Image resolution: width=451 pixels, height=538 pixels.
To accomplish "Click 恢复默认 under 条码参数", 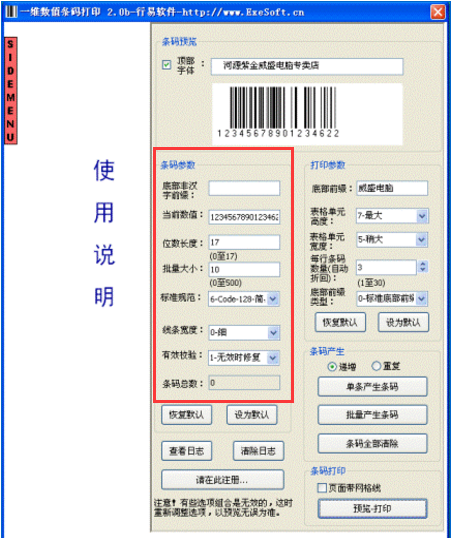I will tap(186, 415).
